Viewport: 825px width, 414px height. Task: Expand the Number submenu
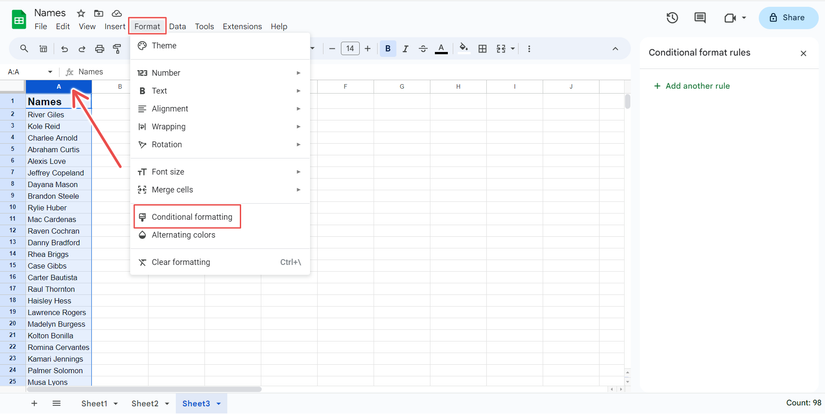[220, 73]
